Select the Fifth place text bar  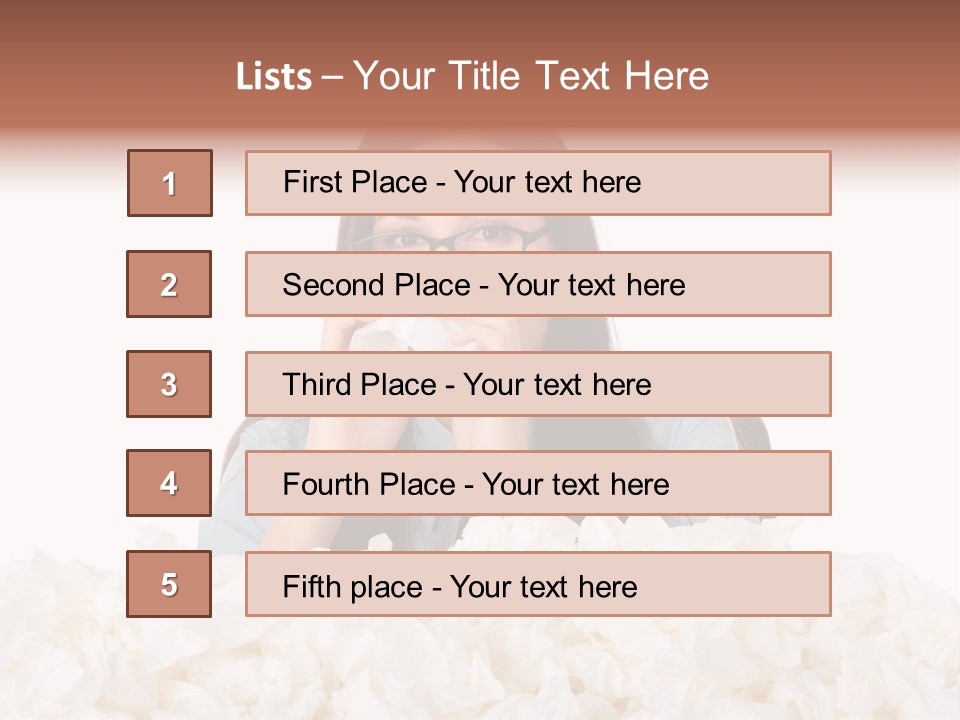click(x=538, y=584)
